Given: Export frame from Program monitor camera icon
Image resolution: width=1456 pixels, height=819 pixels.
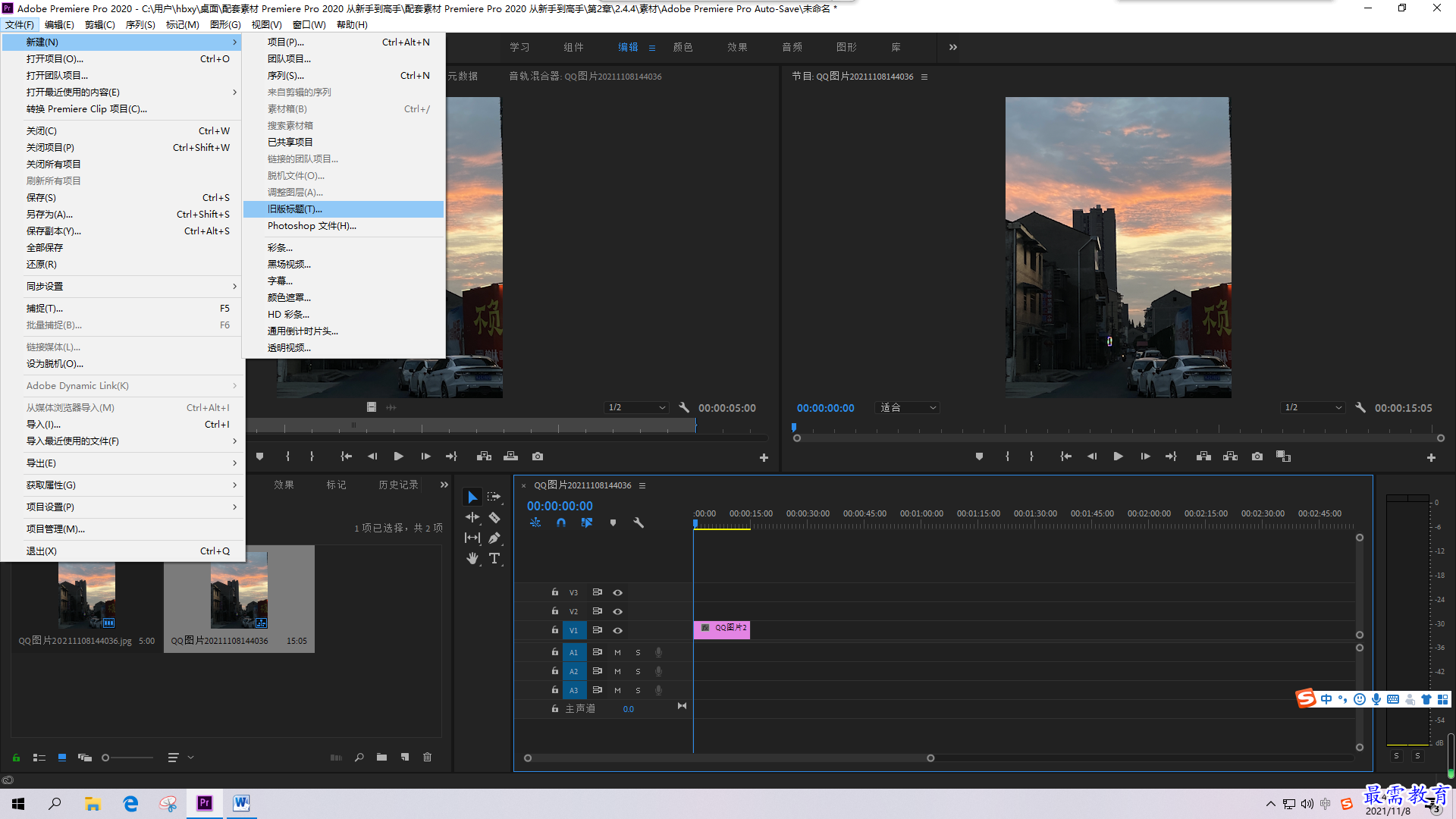Looking at the screenshot, I should pos(1257,457).
